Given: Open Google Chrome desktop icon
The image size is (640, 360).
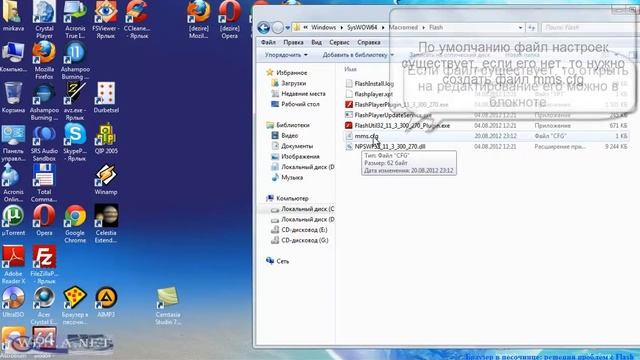Looking at the screenshot, I should (75, 223).
